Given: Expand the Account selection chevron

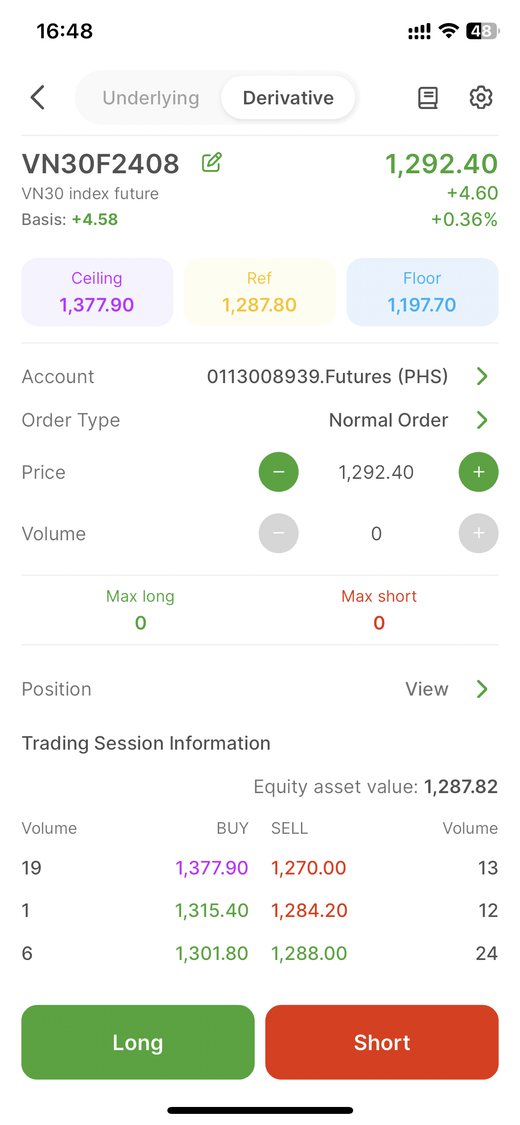Looking at the screenshot, I should pos(482,377).
